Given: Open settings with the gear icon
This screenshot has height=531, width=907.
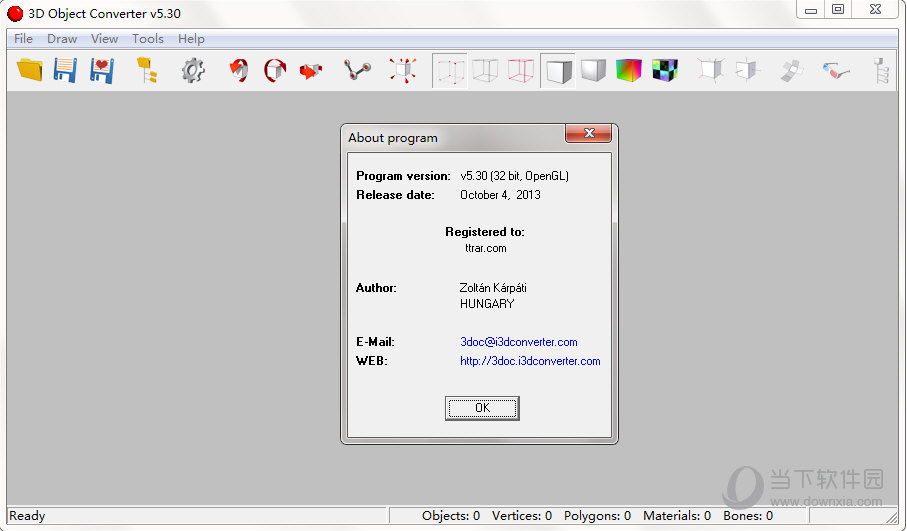Looking at the screenshot, I should coord(193,70).
